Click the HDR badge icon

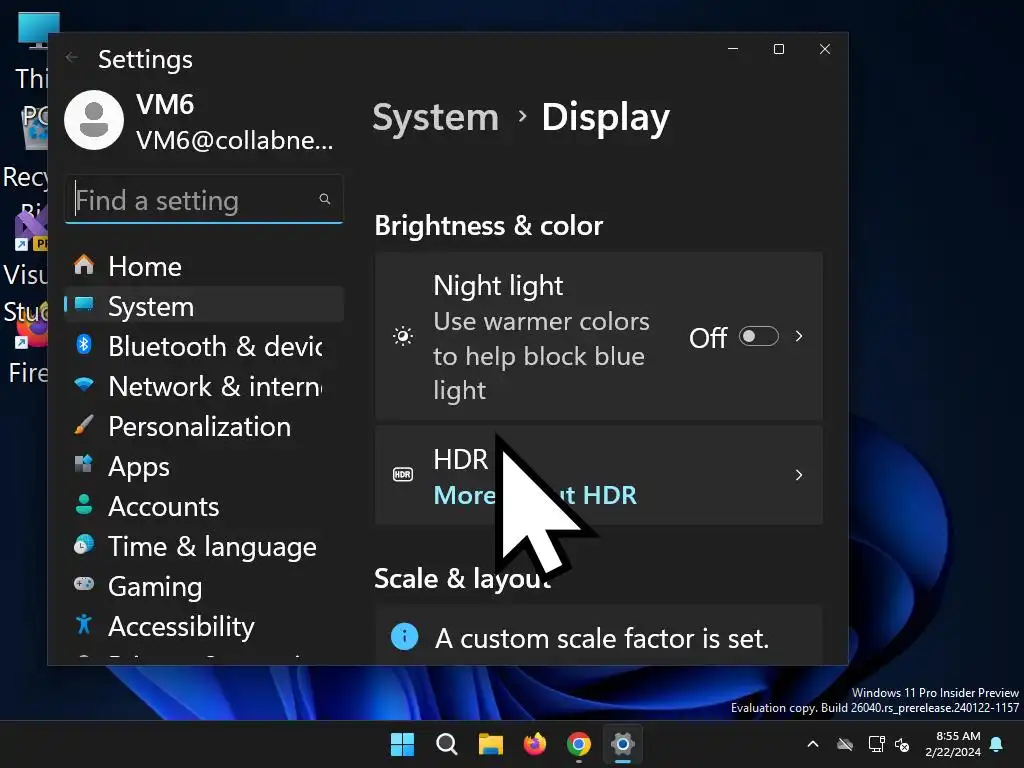[403, 475]
